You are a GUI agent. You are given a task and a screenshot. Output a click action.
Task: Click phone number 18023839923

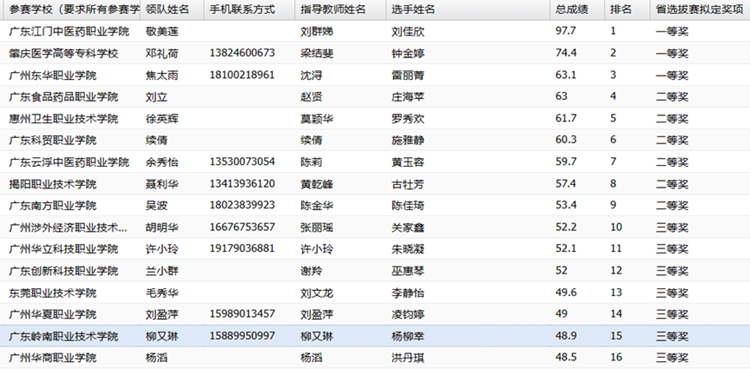[x=242, y=205]
